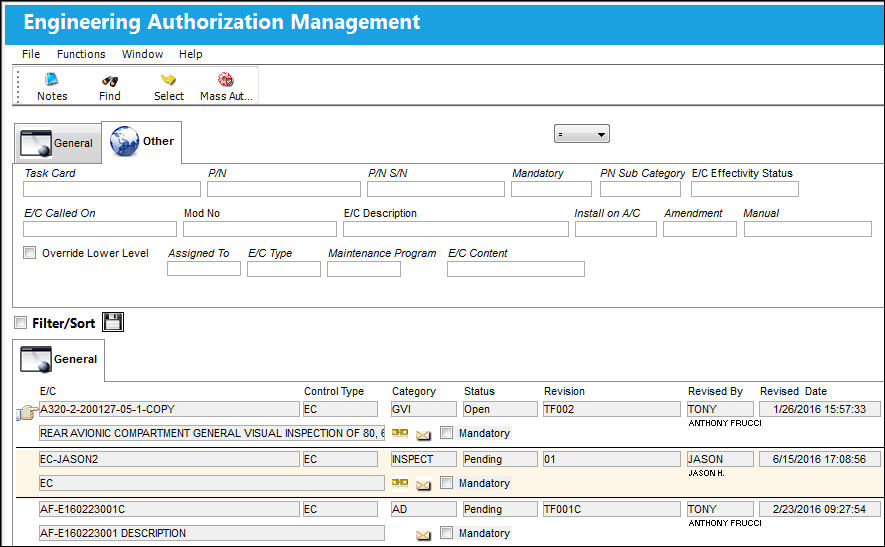Open the envelope icon in the REAR AVIONIC row

pyautogui.click(x=423, y=435)
